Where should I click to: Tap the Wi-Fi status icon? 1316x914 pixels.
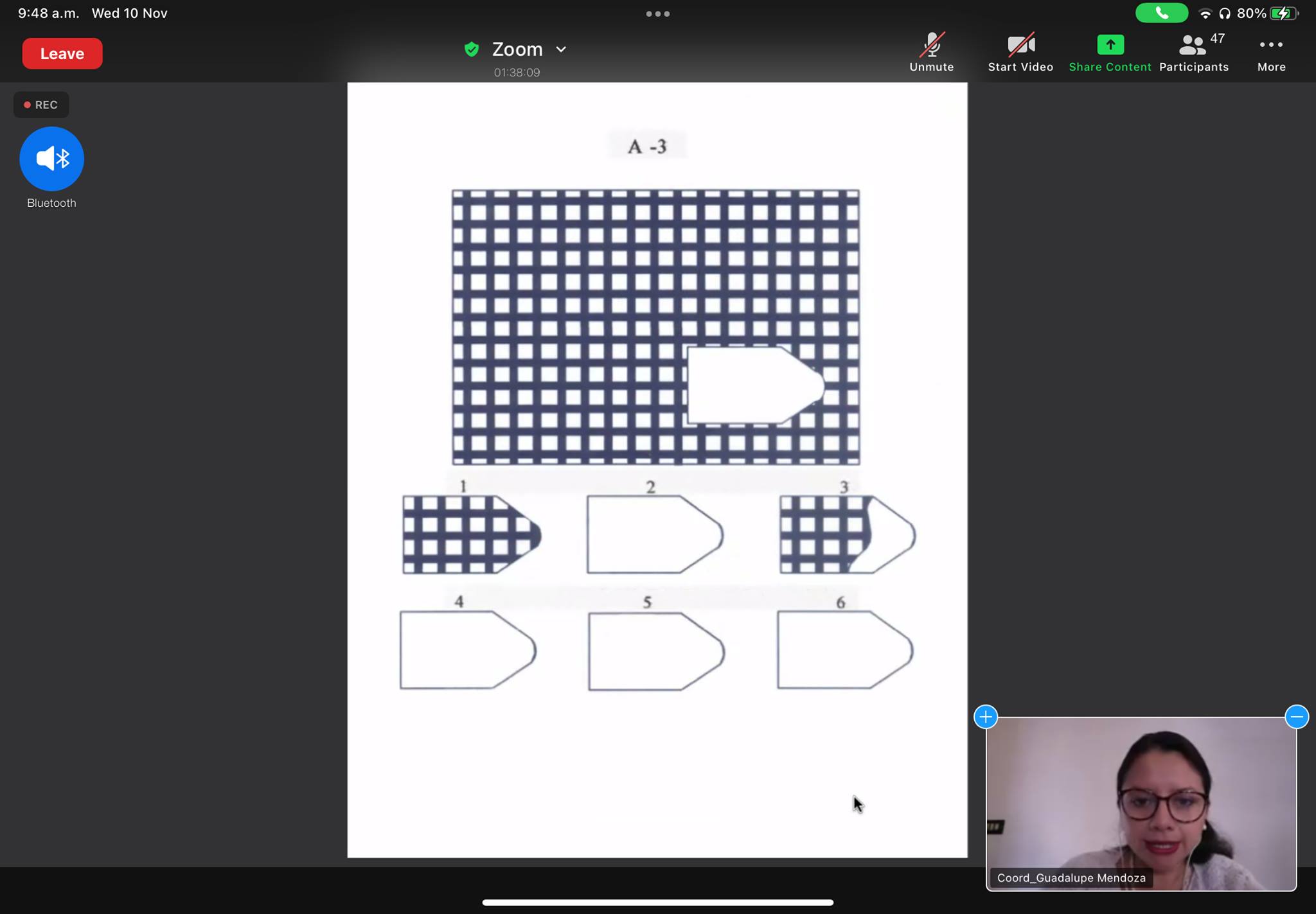[x=1205, y=13]
